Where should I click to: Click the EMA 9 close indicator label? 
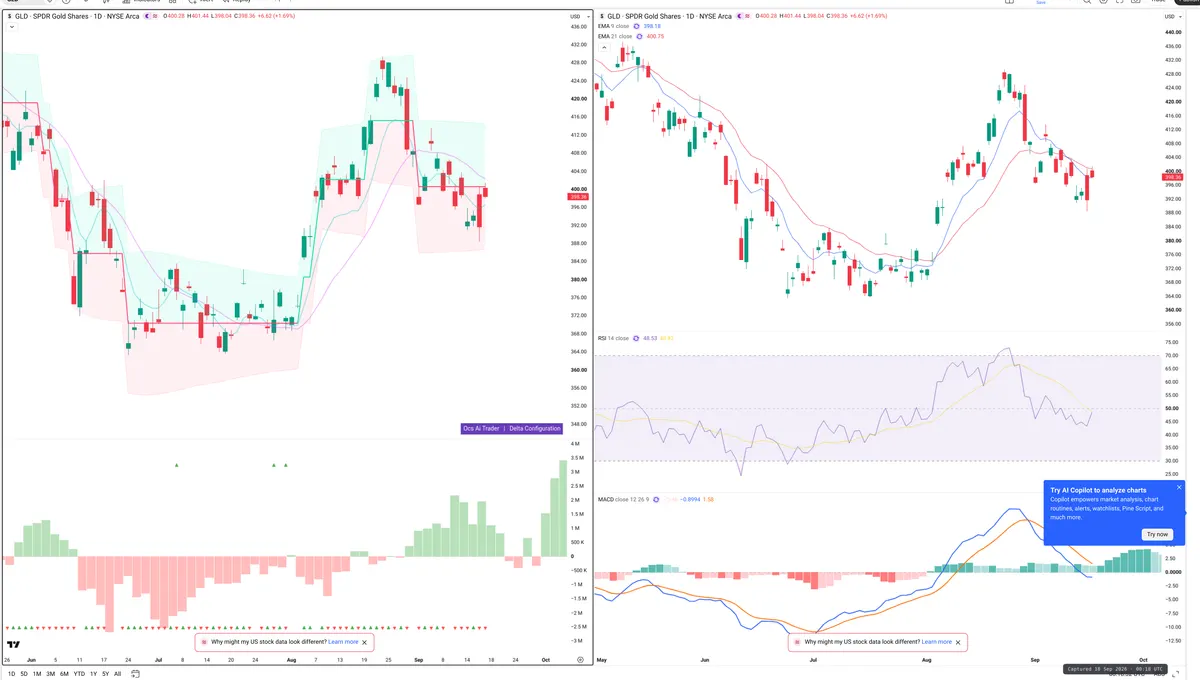[614, 27]
